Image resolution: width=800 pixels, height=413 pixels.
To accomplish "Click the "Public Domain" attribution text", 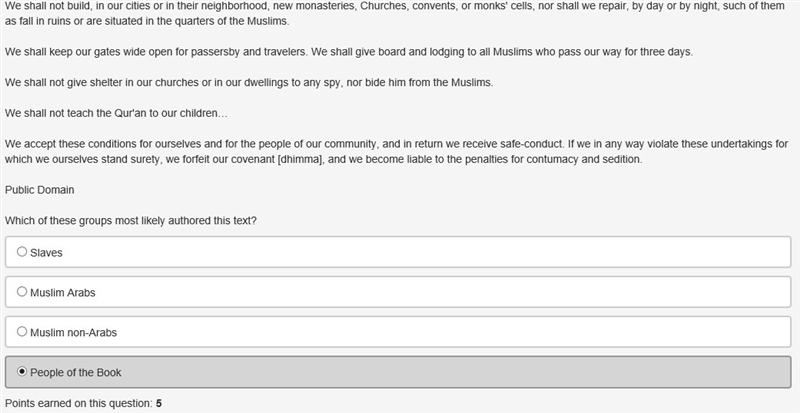I will click(x=39, y=190).
